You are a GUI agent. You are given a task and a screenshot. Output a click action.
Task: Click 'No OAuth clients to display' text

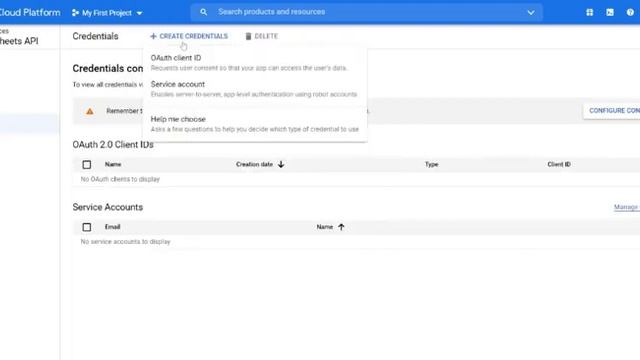pos(120,179)
